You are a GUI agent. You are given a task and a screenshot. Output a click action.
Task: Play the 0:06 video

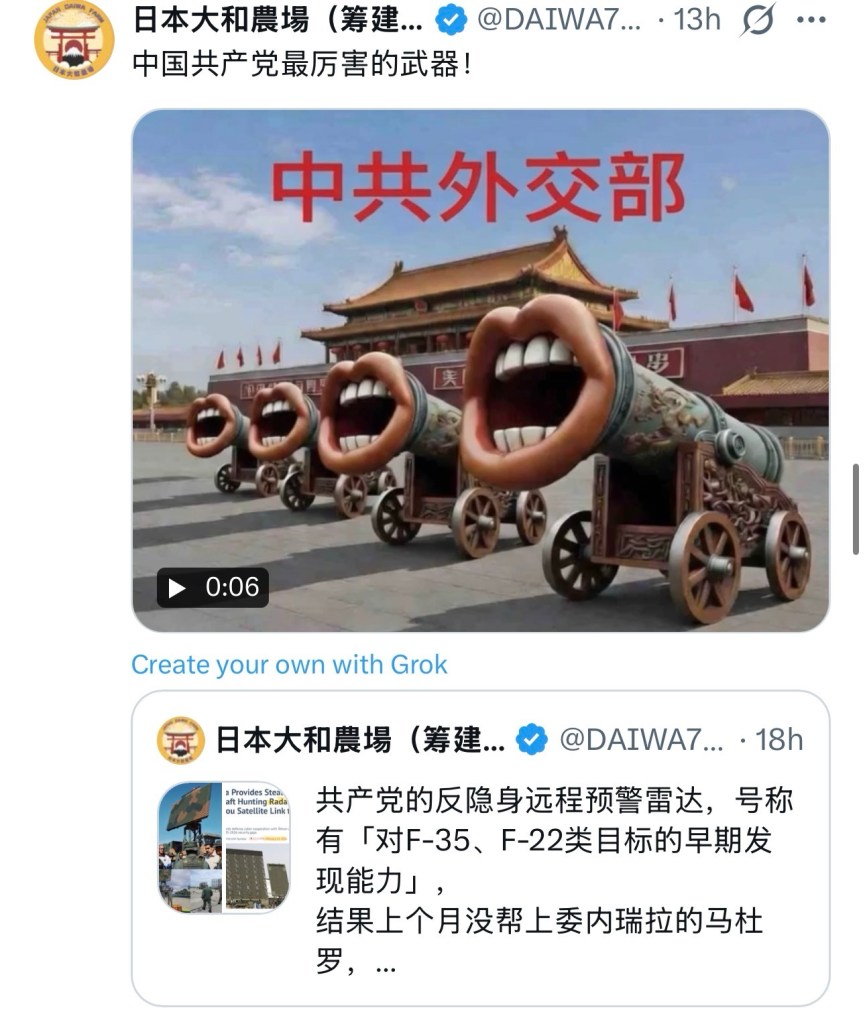pos(213,587)
